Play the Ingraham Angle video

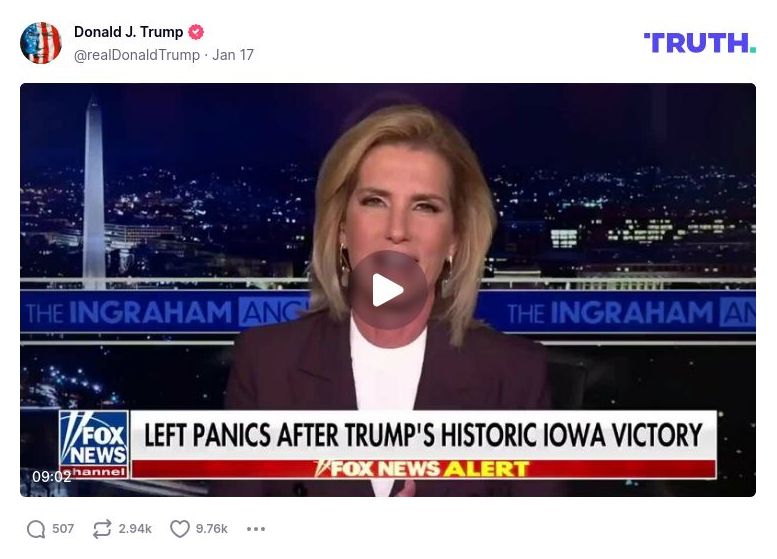coord(388,290)
